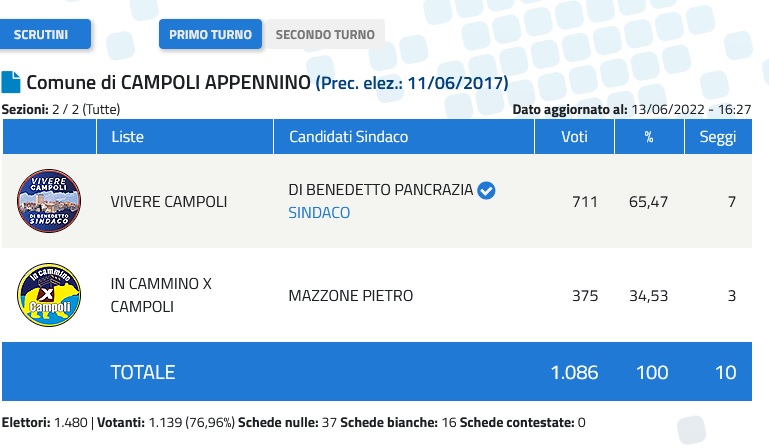
Task: Click the Voti column header
Action: coord(575,137)
